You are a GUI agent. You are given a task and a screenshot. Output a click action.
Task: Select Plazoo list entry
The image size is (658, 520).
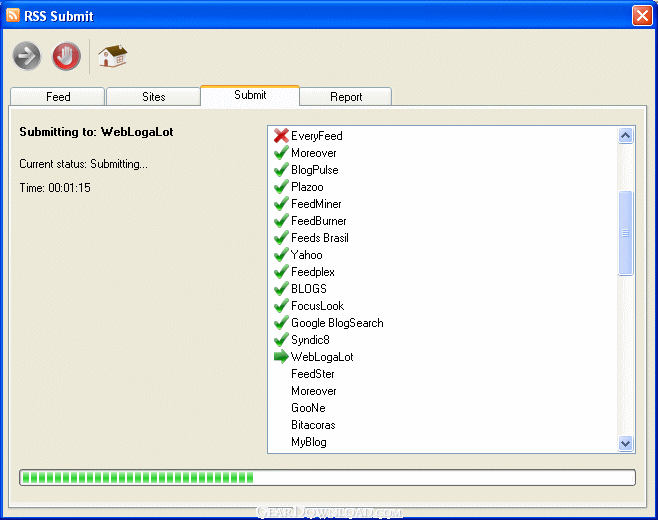point(307,187)
